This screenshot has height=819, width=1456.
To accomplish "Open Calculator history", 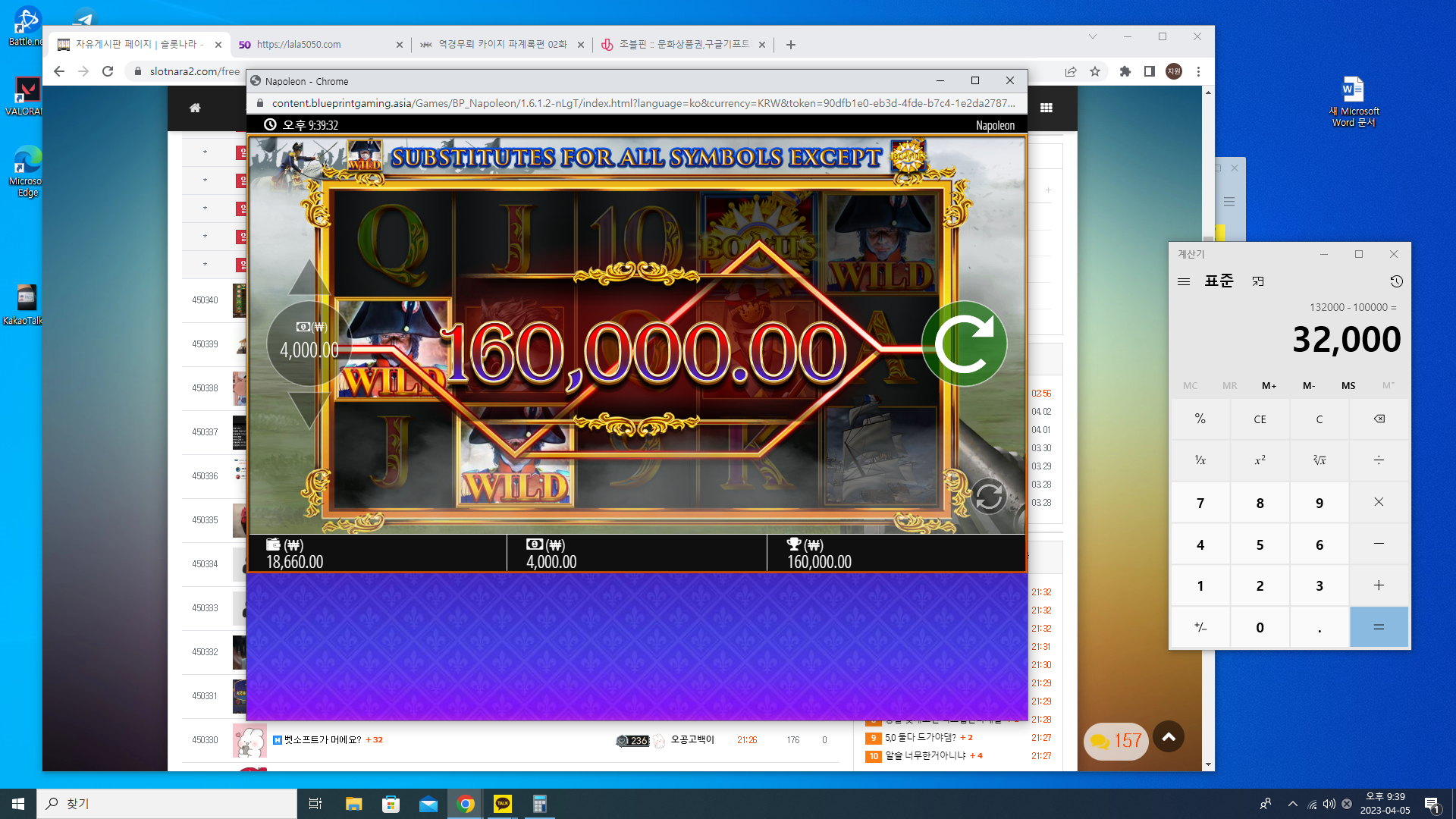I will 1396,281.
